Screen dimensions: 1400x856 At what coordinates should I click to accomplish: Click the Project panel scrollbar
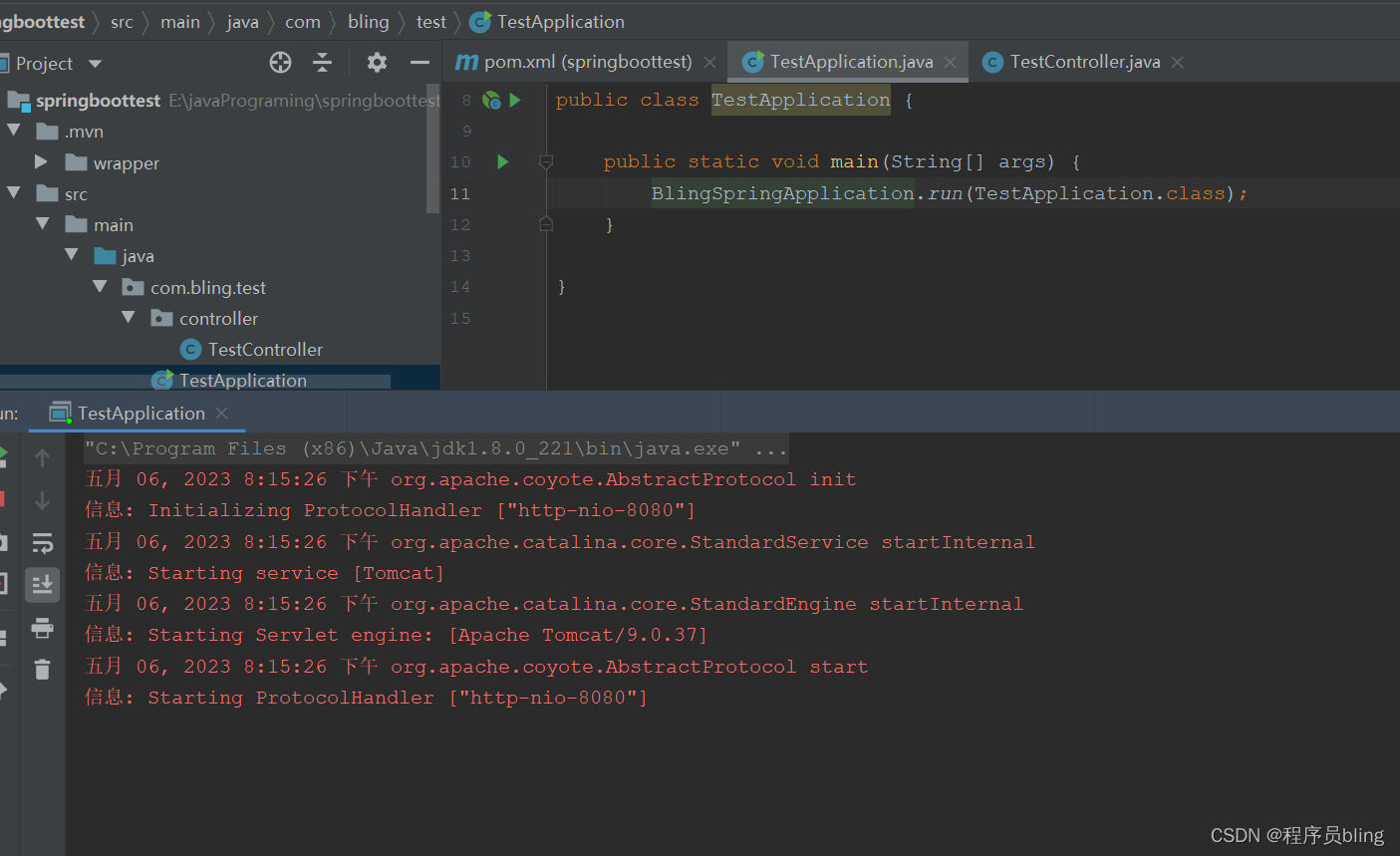coord(432,147)
